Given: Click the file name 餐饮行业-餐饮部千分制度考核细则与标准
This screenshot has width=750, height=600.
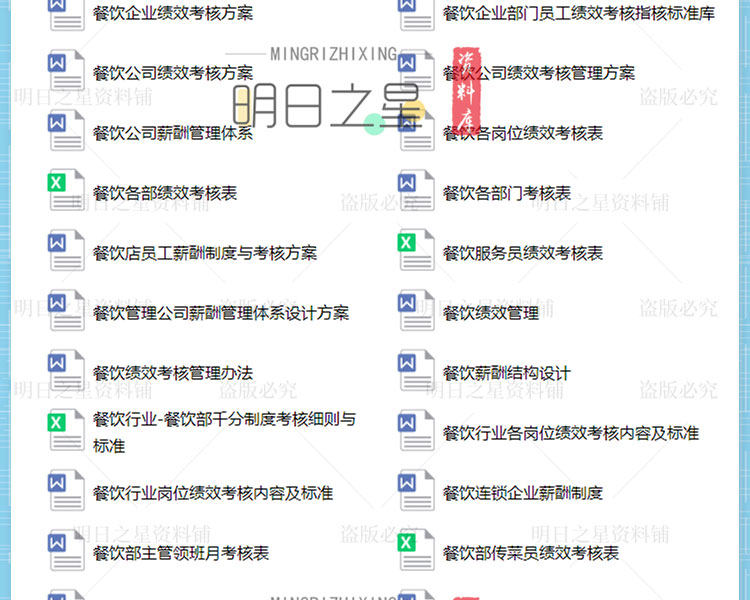Looking at the screenshot, I should coord(224,432).
